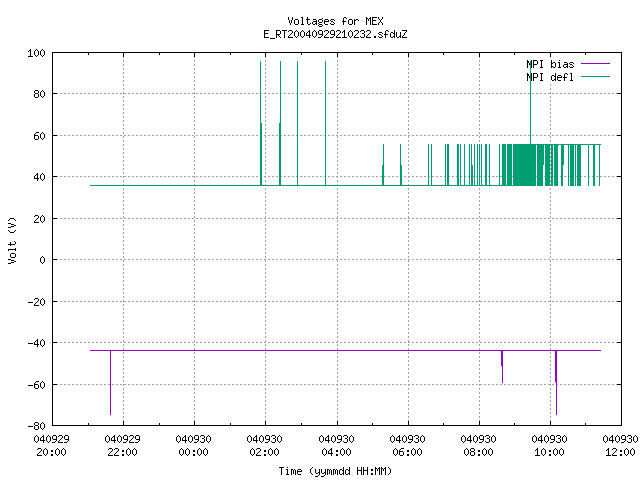Click the x-axis time label '06:00'
640x480 pixels.
pos(407,452)
